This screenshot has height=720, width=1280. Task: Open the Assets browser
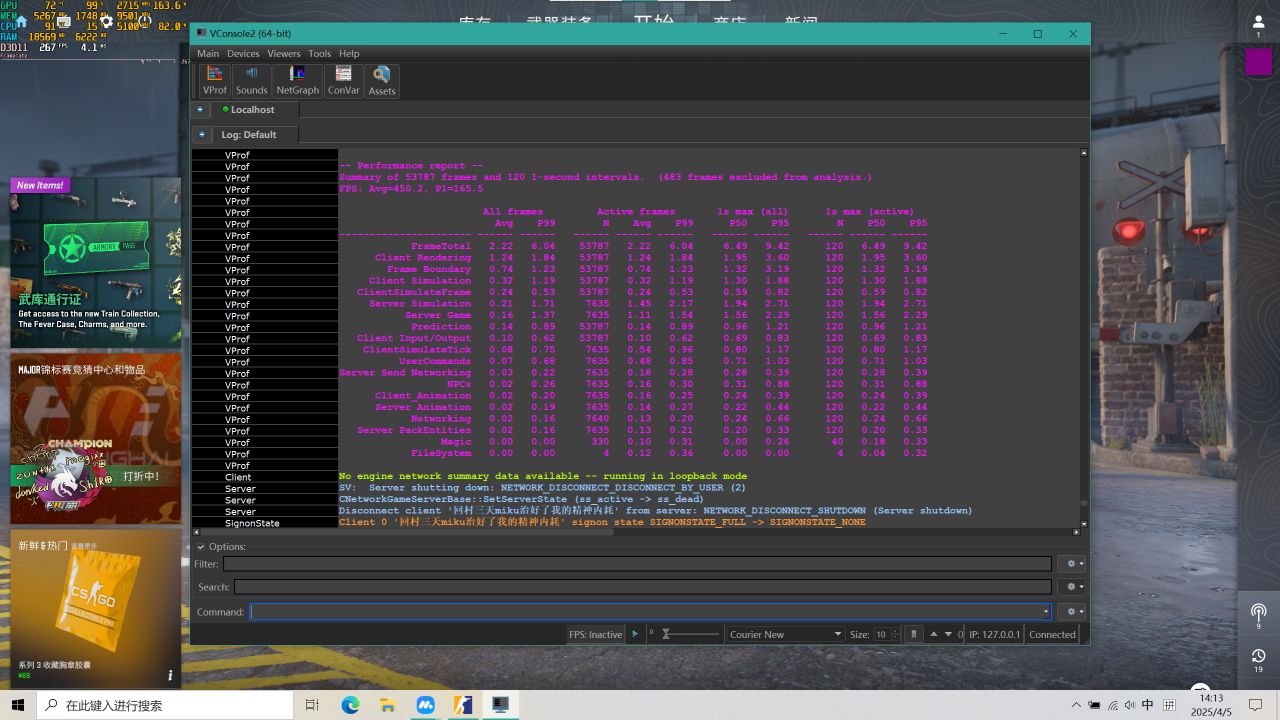[x=382, y=80]
